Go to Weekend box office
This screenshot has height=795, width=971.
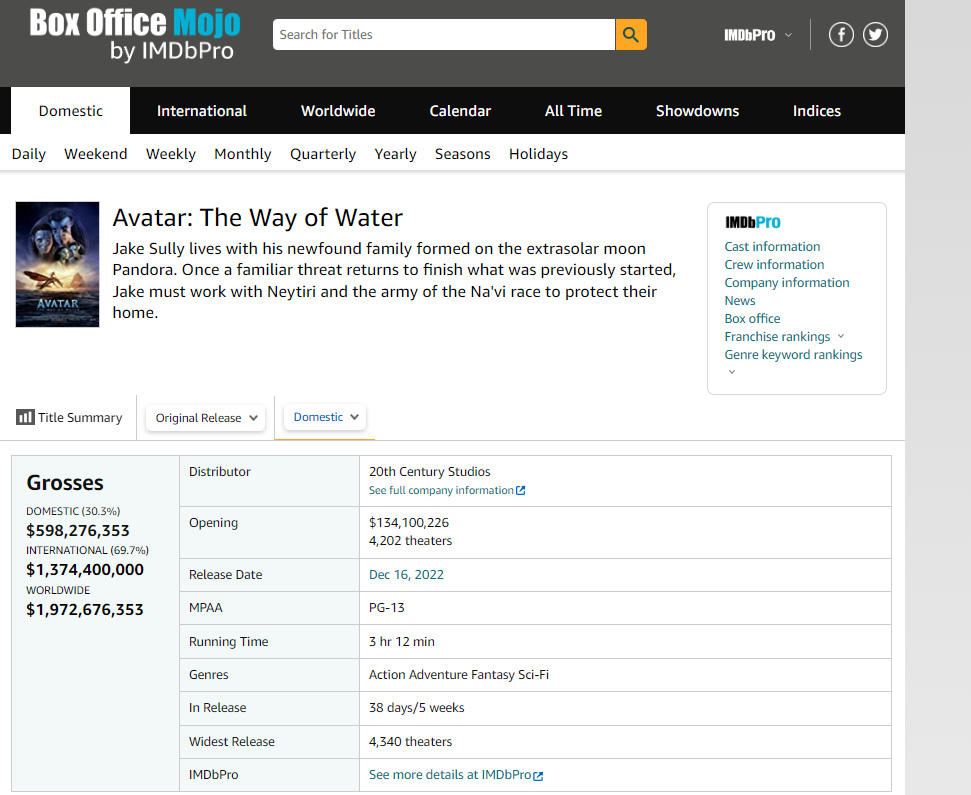click(95, 154)
